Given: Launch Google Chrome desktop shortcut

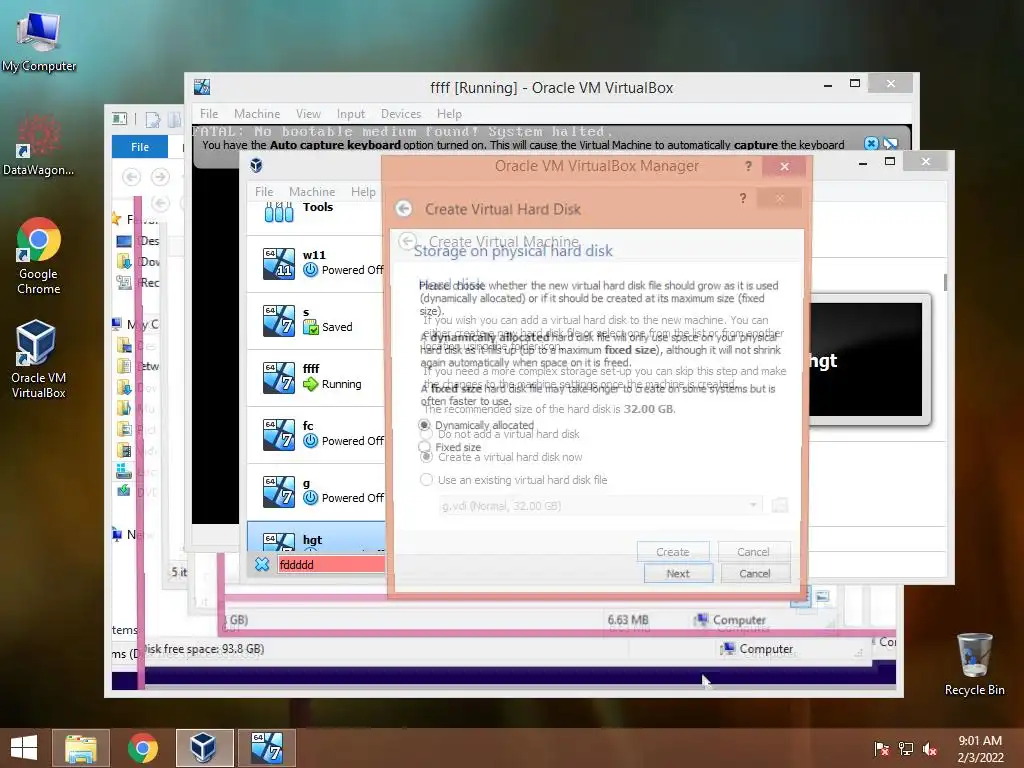Looking at the screenshot, I should [39, 255].
